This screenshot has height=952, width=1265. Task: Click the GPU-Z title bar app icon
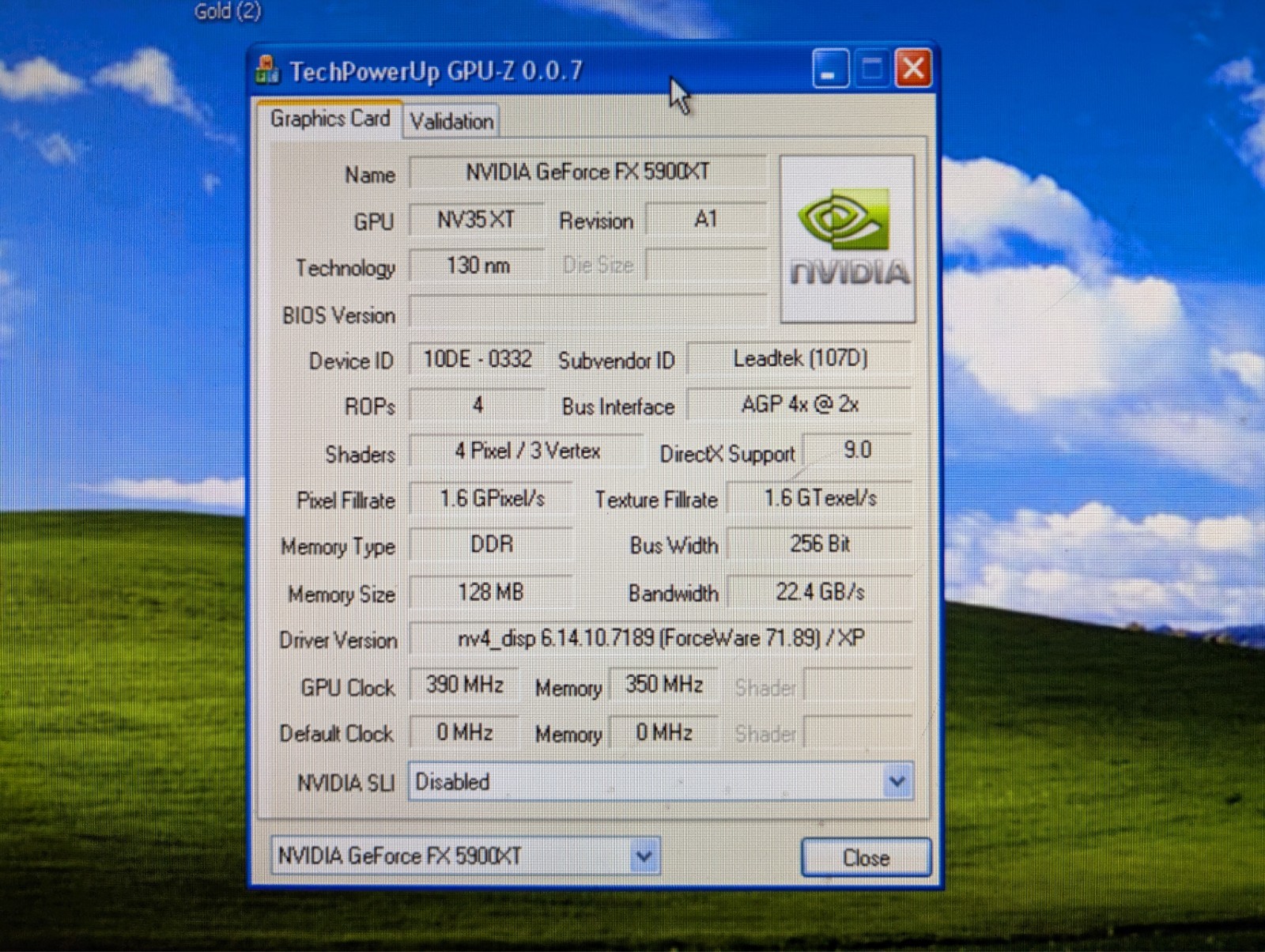tap(267, 70)
